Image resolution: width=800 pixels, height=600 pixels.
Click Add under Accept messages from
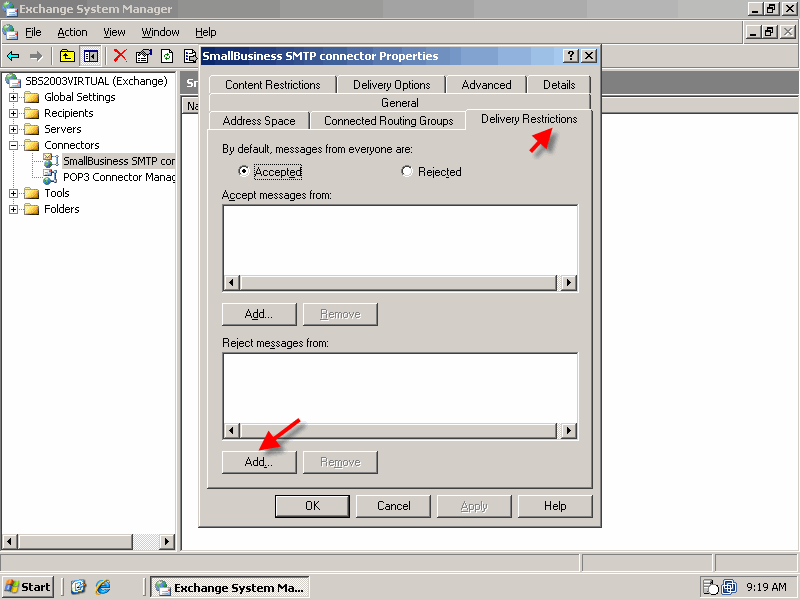click(259, 314)
